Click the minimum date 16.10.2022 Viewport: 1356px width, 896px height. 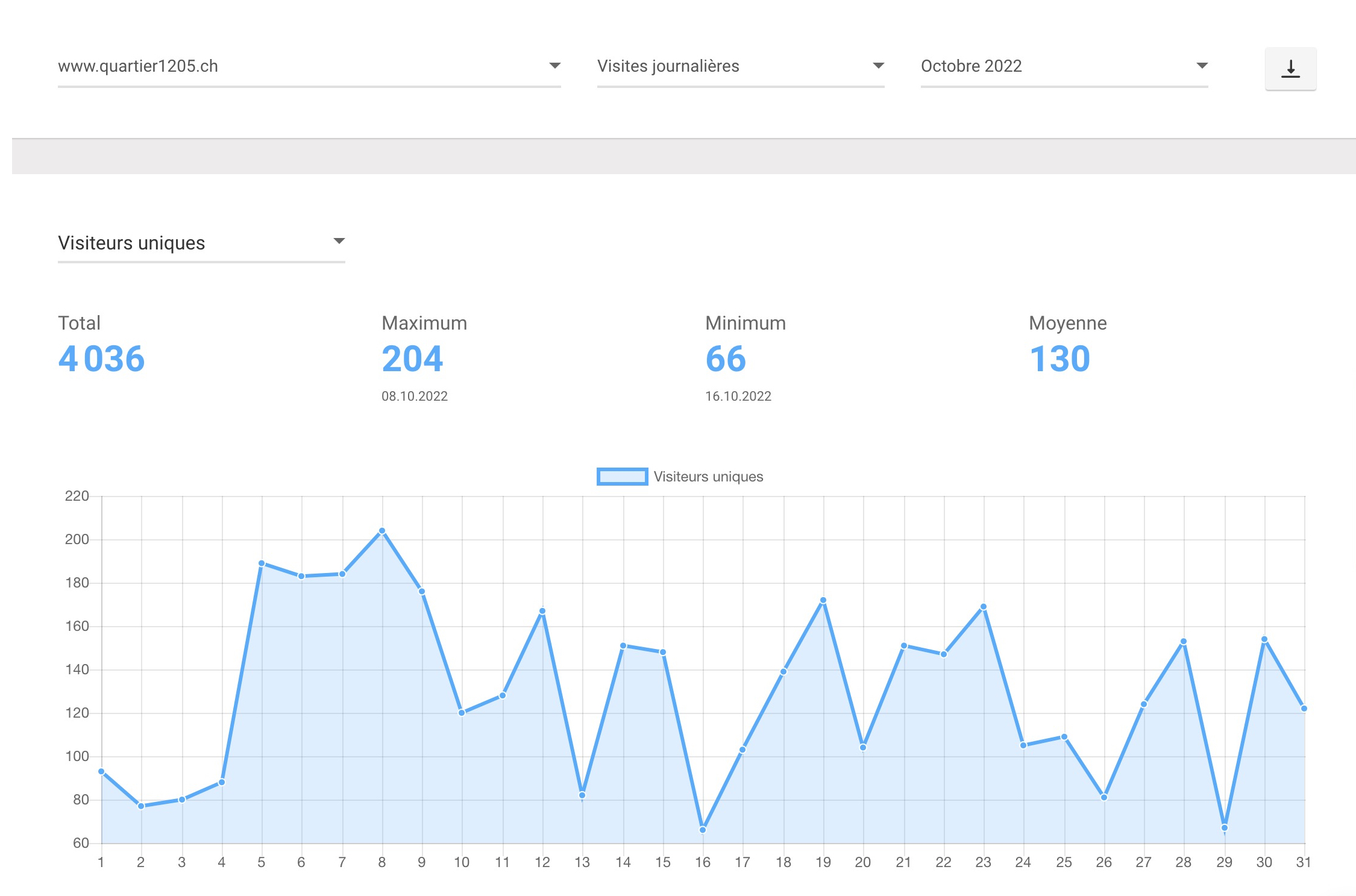[x=738, y=396]
